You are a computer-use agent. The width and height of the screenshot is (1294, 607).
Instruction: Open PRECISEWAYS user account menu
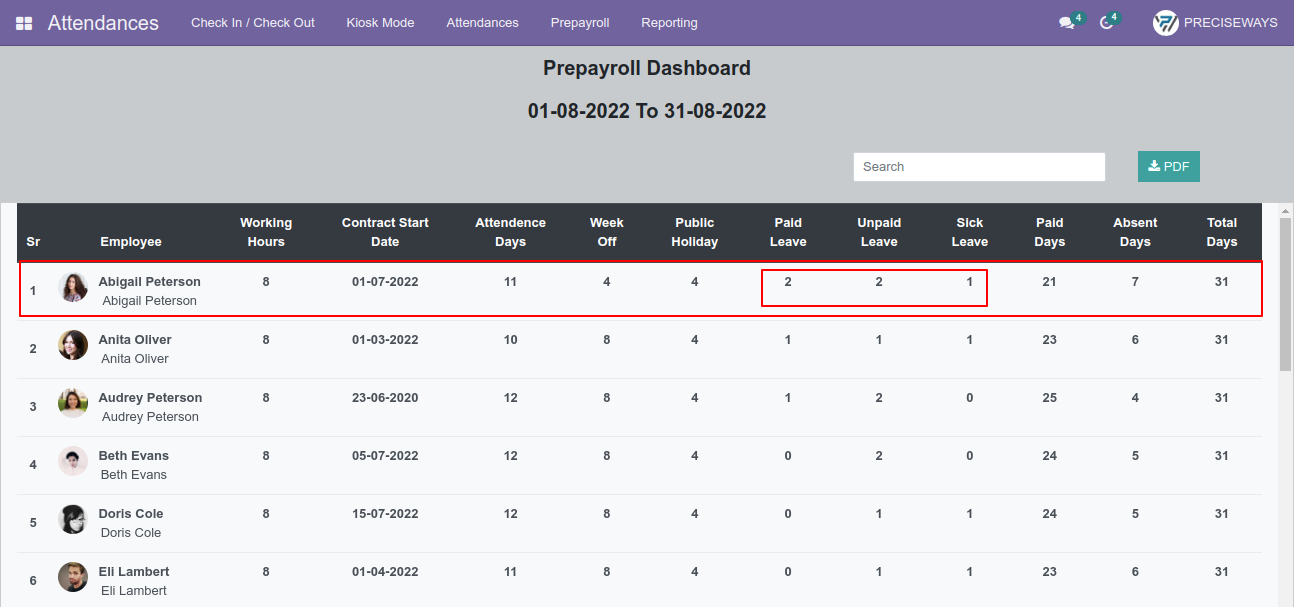(x=1215, y=23)
